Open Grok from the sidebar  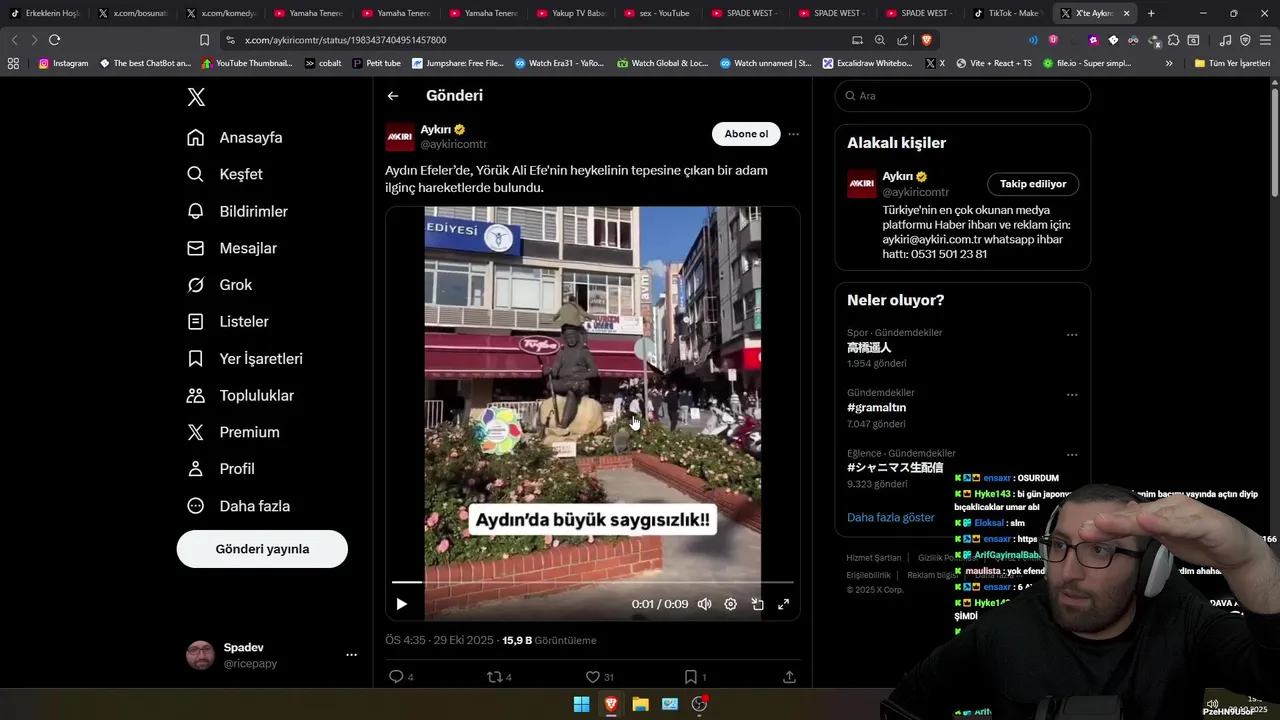click(x=219, y=285)
